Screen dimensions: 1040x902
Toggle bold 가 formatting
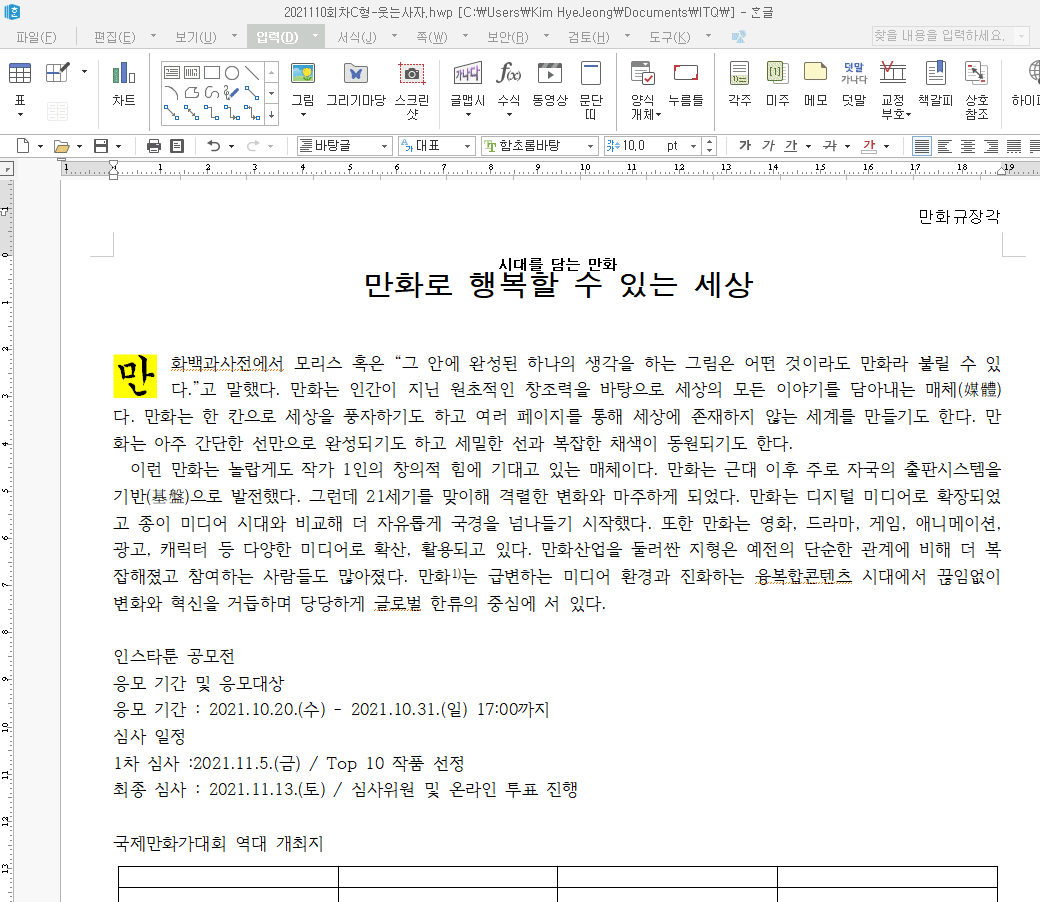[x=745, y=145]
